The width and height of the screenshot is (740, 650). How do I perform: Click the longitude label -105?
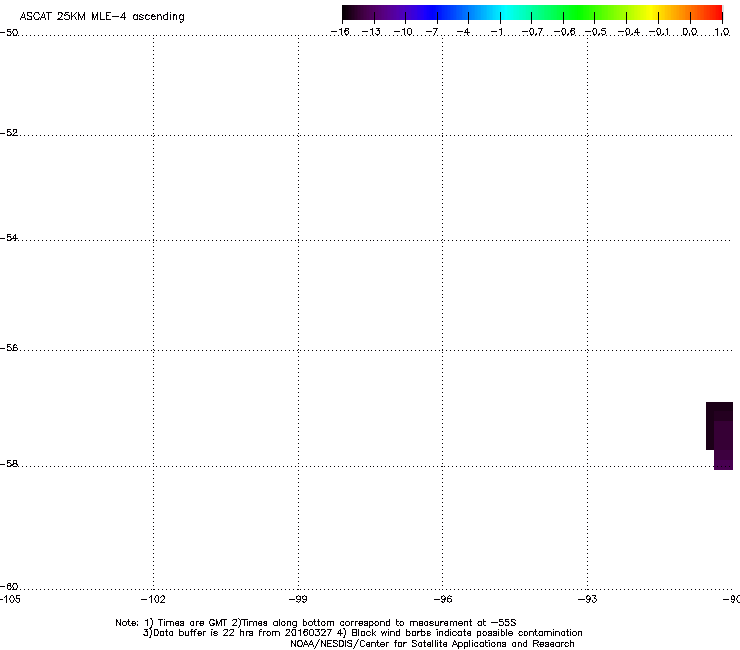pyautogui.click(x=10, y=599)
